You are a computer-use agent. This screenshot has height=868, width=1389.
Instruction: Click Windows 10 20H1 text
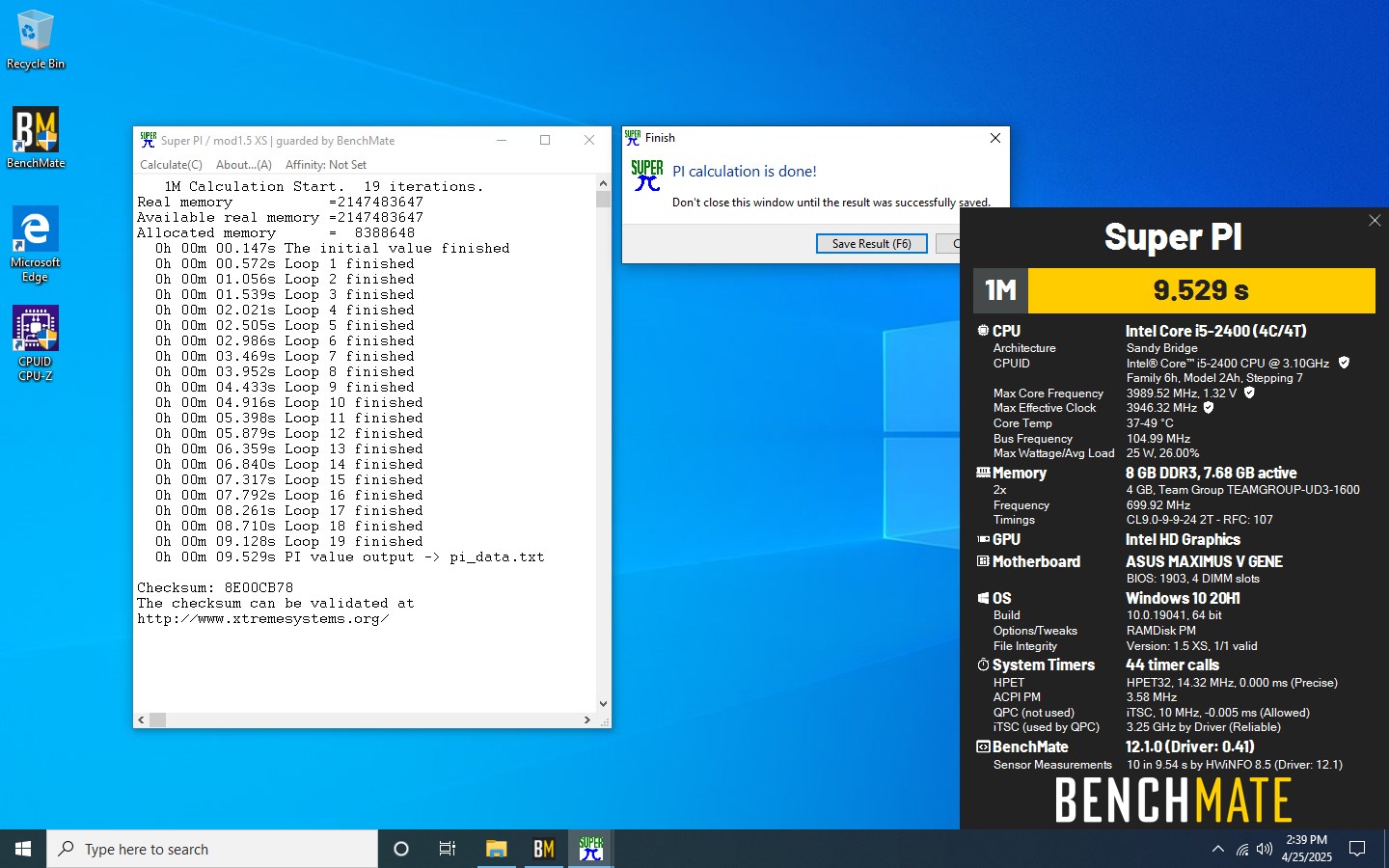[1183, 598]
